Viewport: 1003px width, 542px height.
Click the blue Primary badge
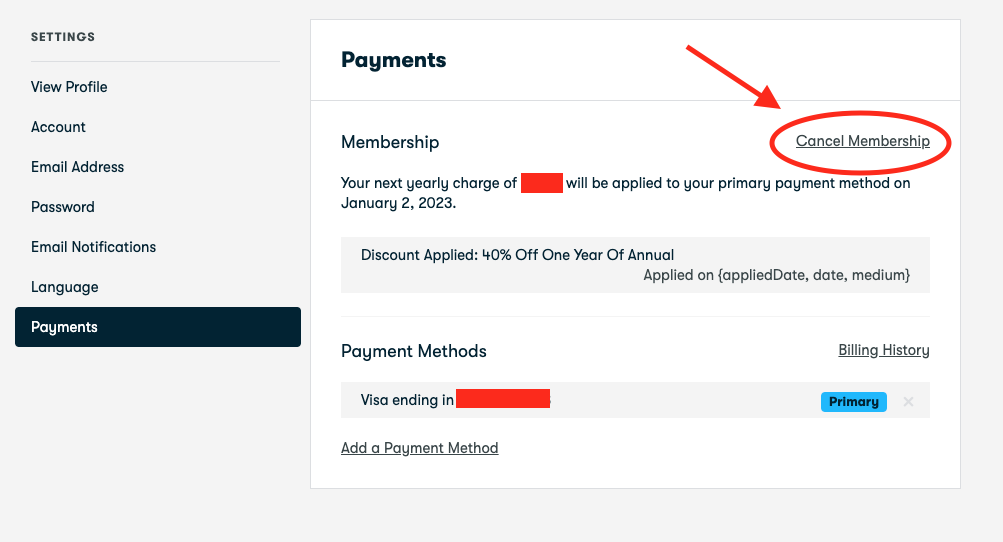point(853,402)
